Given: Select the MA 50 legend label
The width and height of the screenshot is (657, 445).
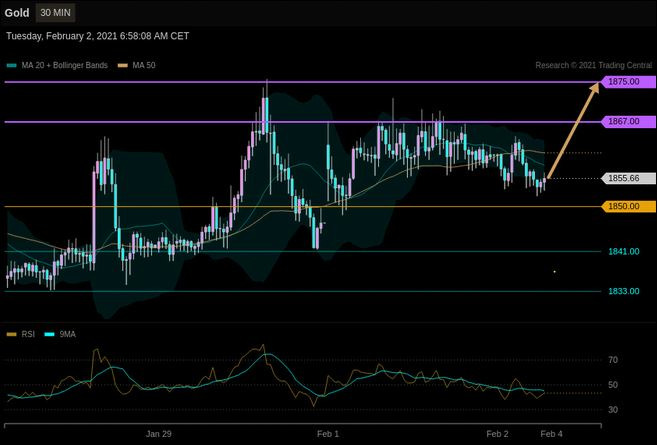Looking at the screenshot, I should (144, 65).
